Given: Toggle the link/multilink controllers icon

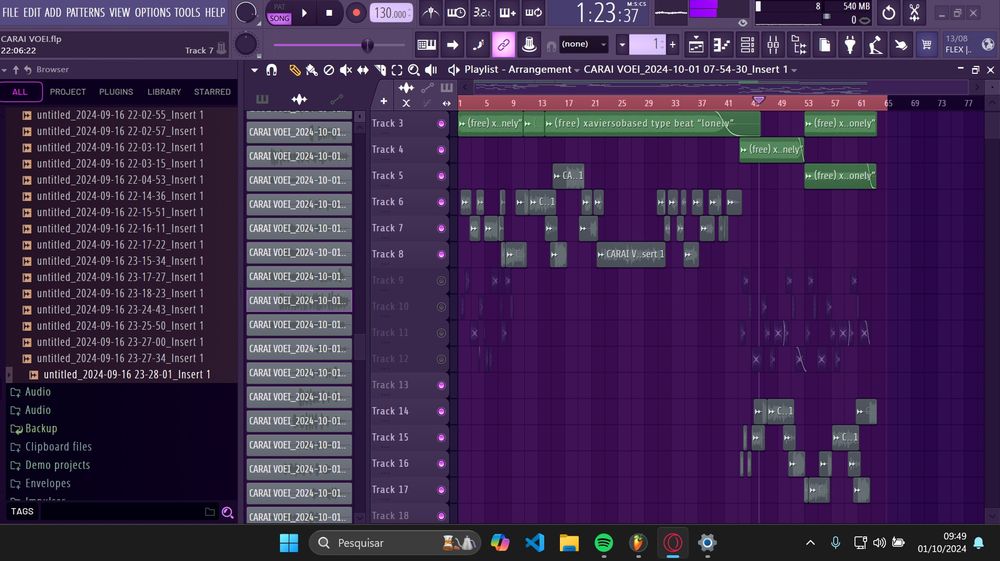Looking at the screenshot, I should coord(503,45).
